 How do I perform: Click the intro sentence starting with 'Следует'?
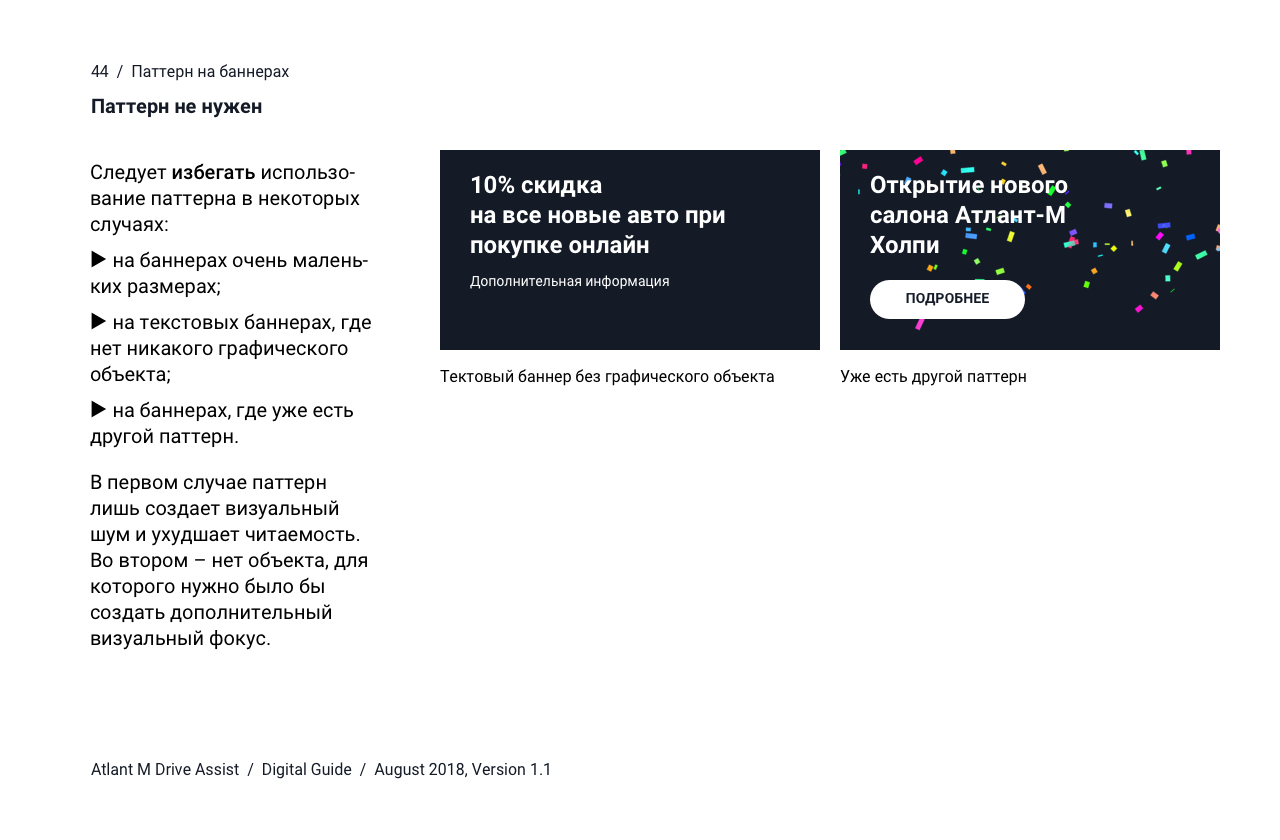coord(224,198)
